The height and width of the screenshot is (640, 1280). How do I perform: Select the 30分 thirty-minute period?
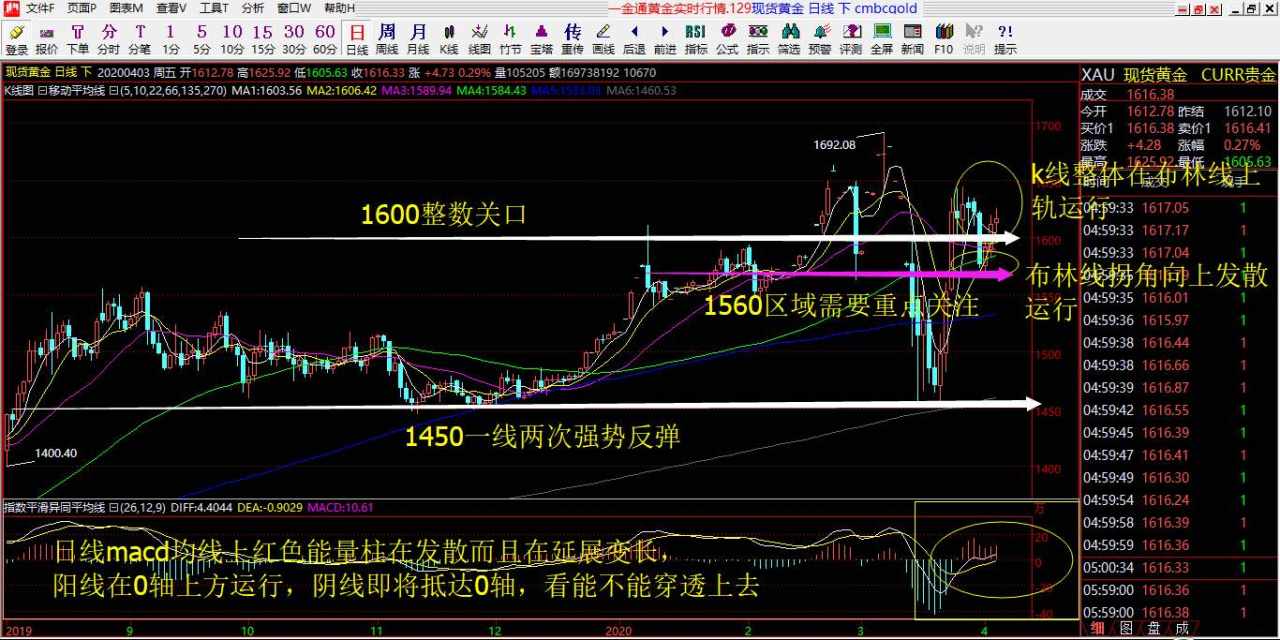294,39
